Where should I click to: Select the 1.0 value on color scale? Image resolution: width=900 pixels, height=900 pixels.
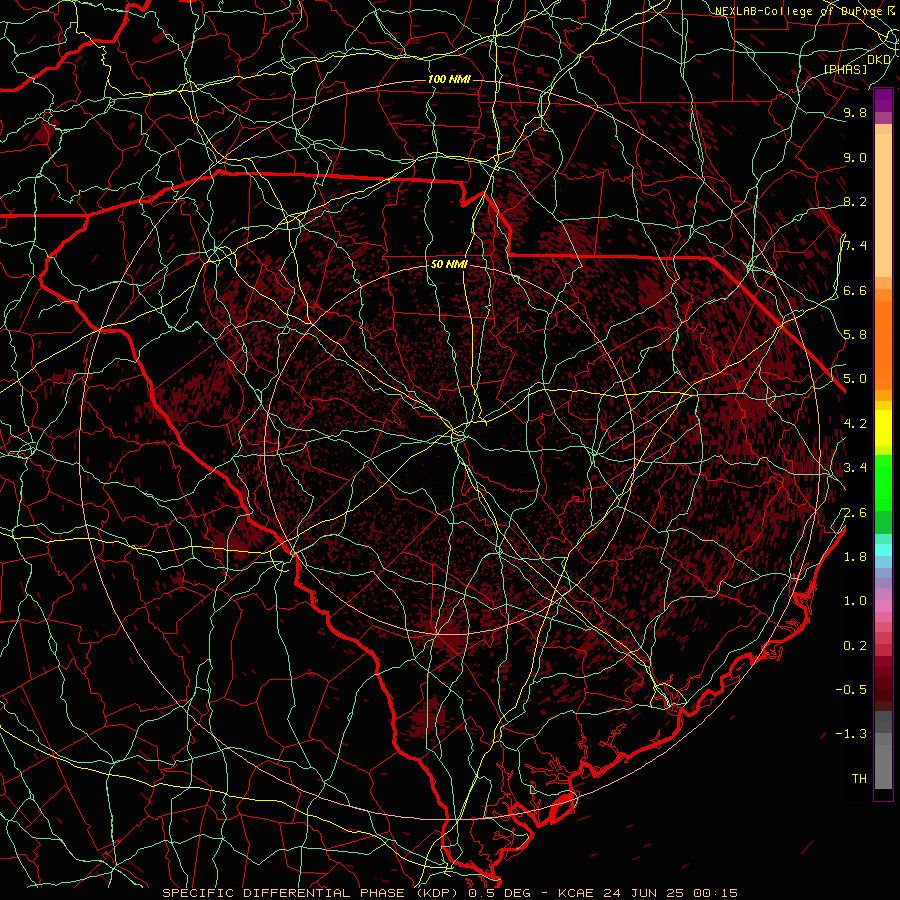coord(855,600)
